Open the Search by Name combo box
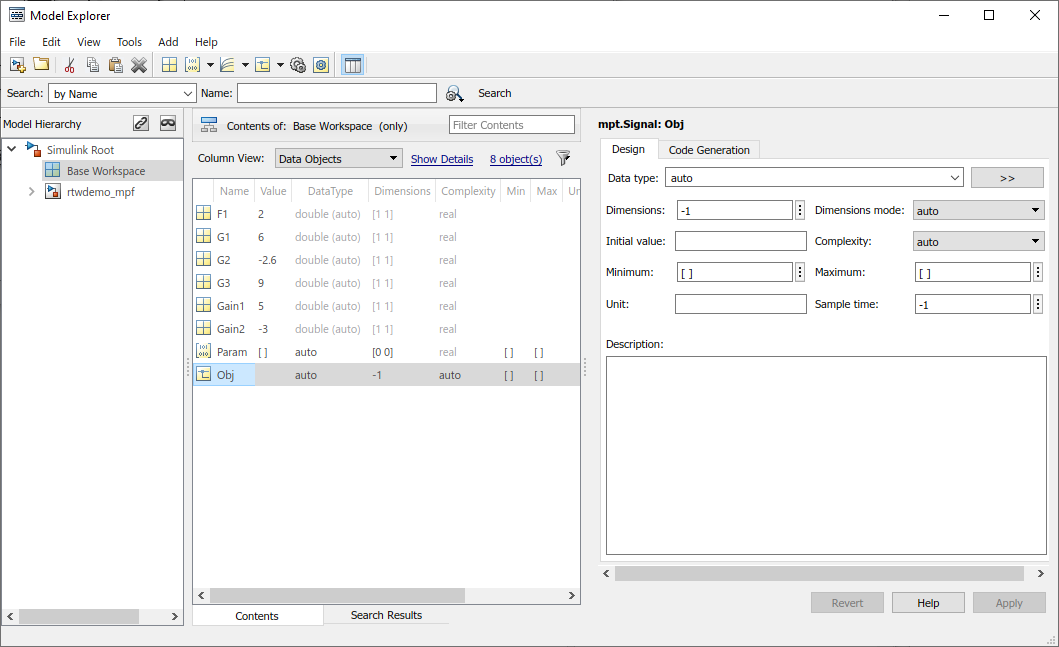This screenshot has width=1059, height=647. pyautogui.click(x=122, y=93)
